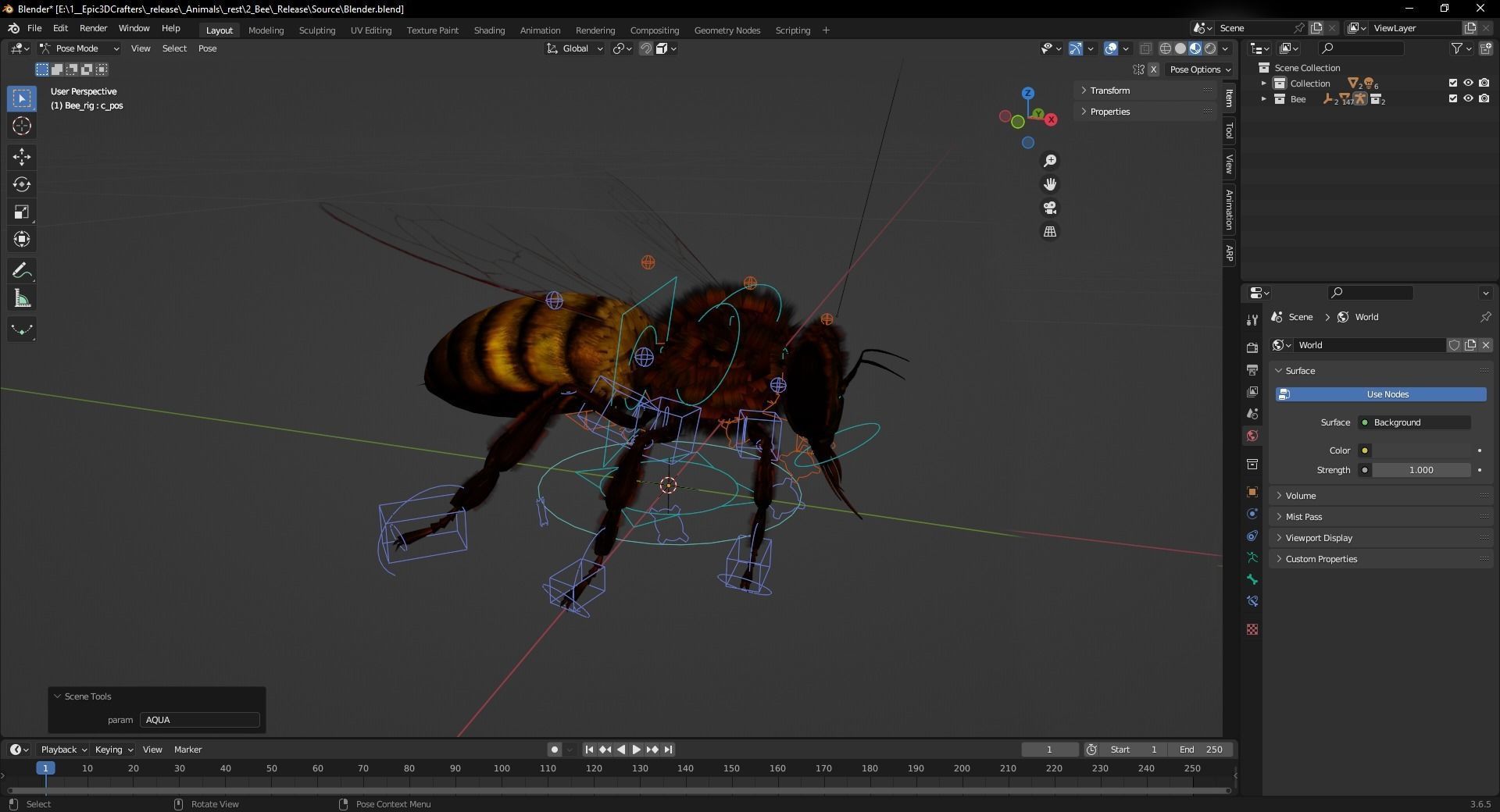Select the Annotate pencil tool
Screen dimensions: 1500x812
point(22,271)
